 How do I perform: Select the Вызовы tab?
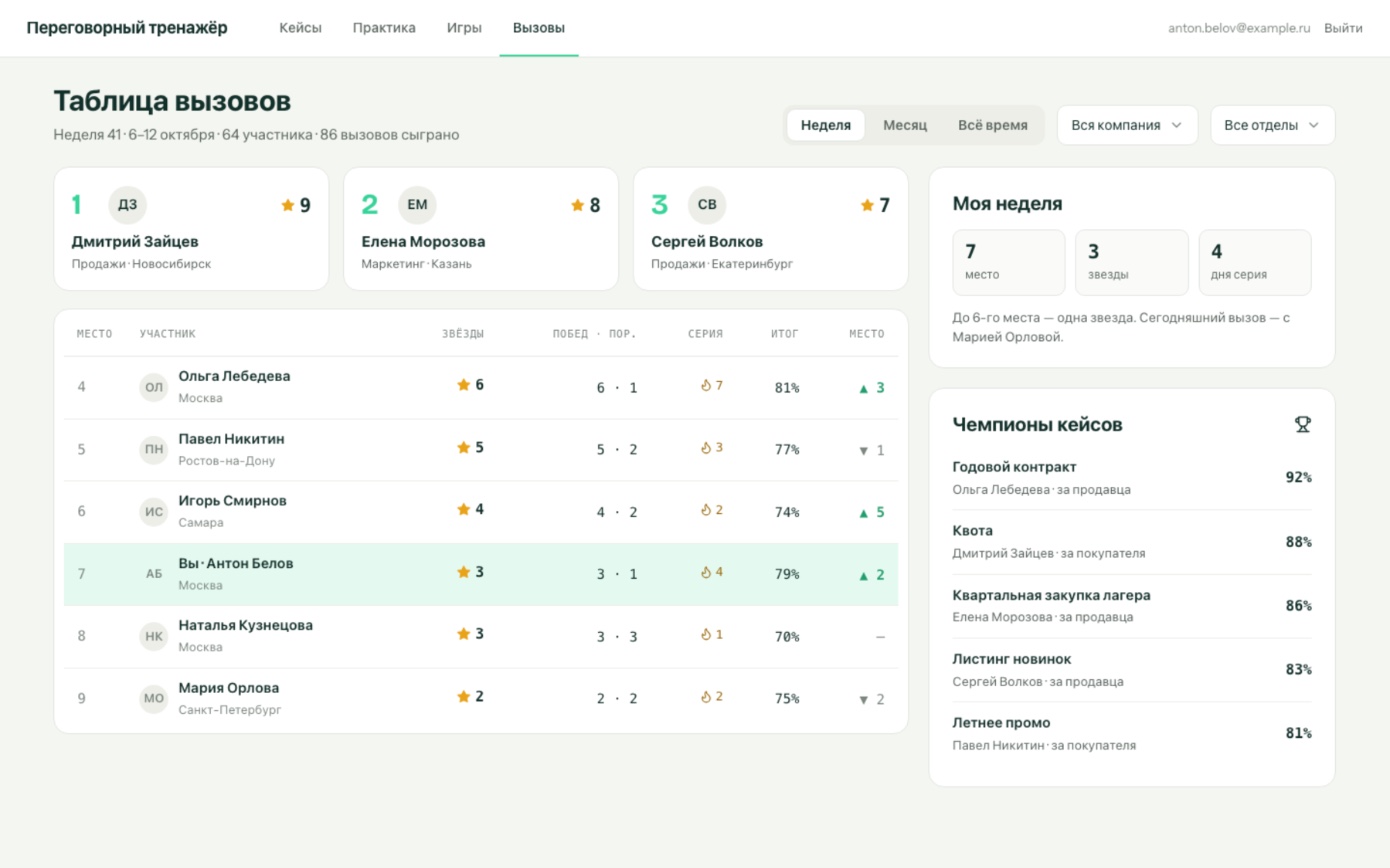point(539,28)
